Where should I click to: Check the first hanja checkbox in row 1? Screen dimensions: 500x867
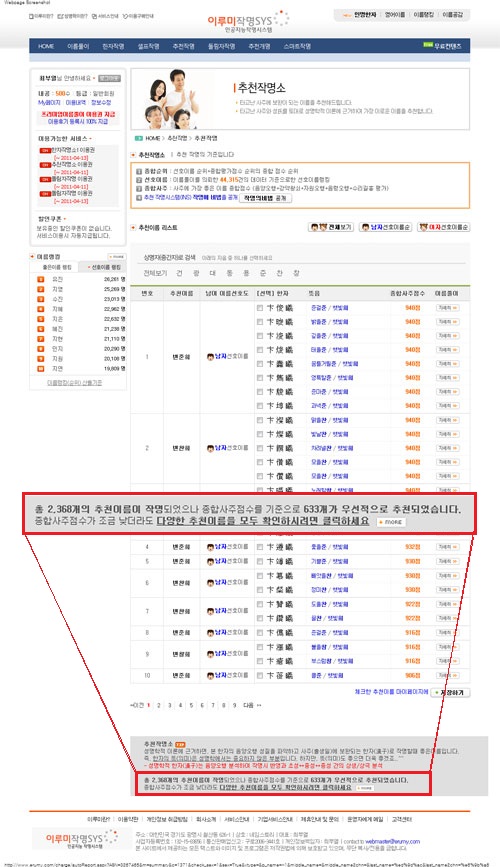pyautogui.click(x=260, y=308)
